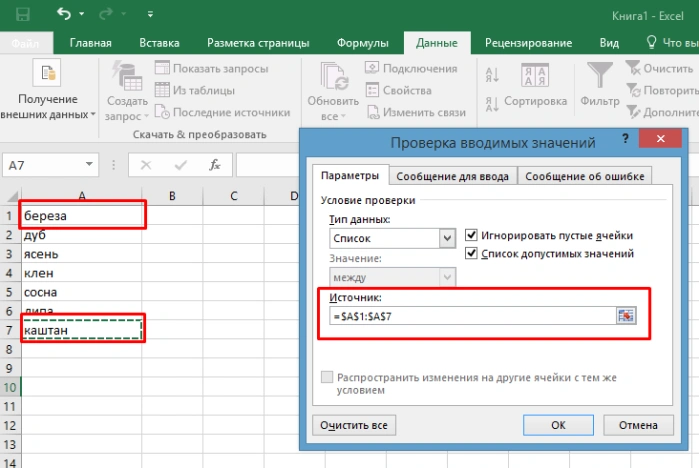
Task: Click the Очистить все button
Action: (354, 425)
